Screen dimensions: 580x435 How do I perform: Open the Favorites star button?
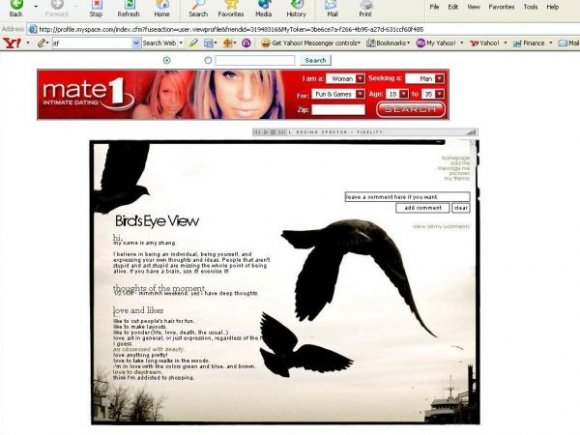coord(230,8)
